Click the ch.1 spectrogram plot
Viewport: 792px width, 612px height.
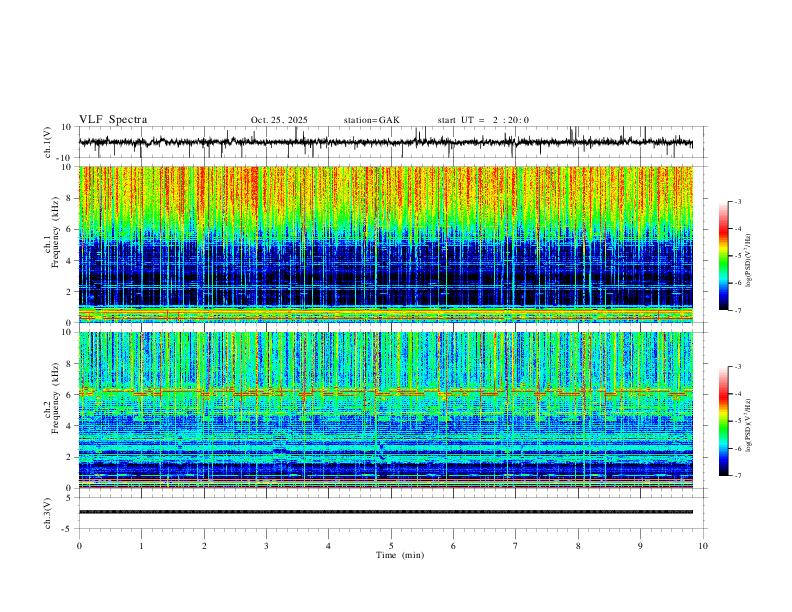point(385,244)
